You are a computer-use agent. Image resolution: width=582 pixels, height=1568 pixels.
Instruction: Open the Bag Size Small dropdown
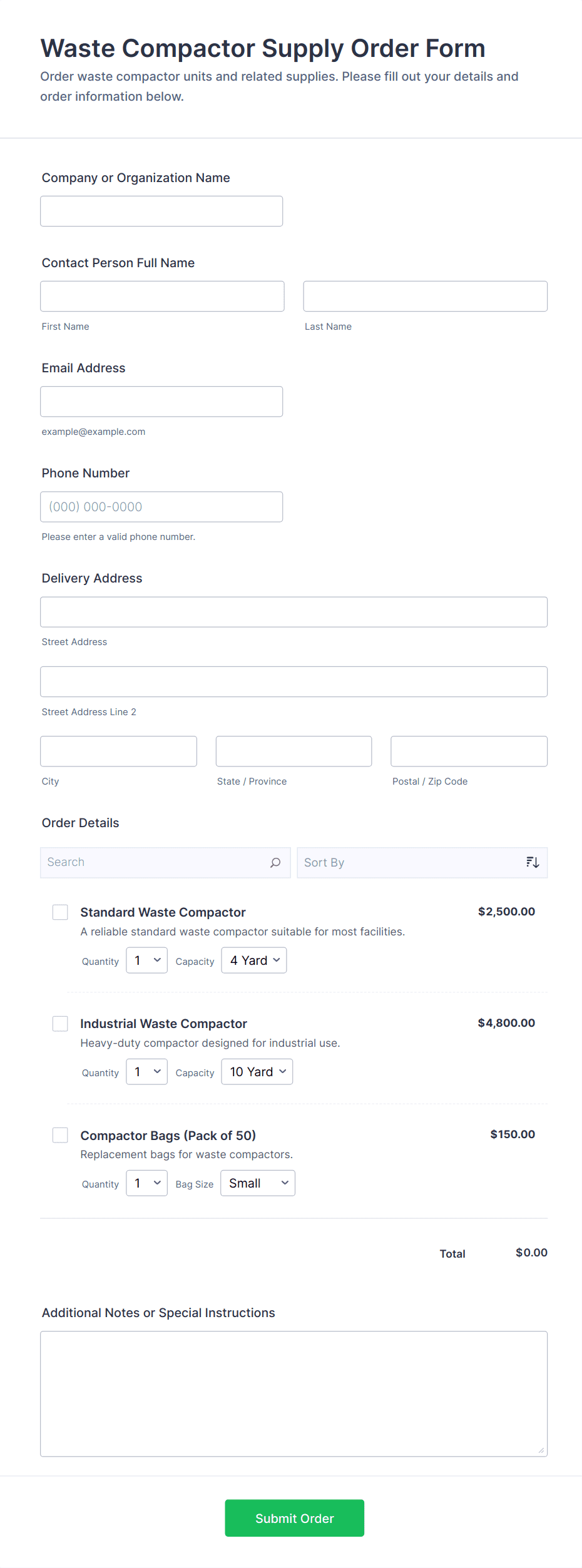coord(258,1183)
